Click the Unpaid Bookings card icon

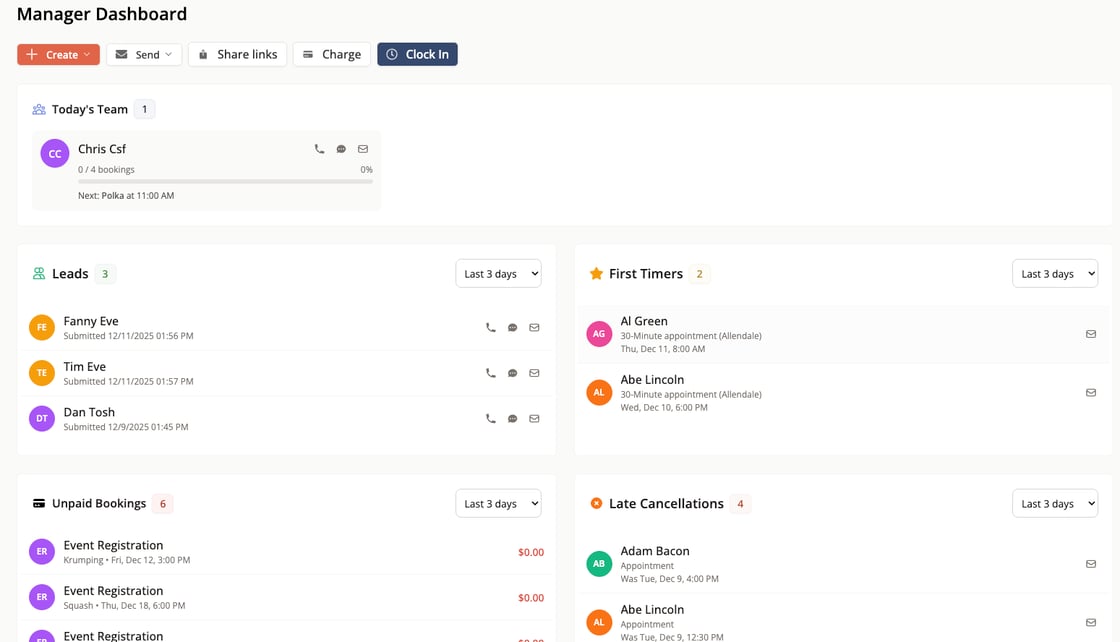39,503
